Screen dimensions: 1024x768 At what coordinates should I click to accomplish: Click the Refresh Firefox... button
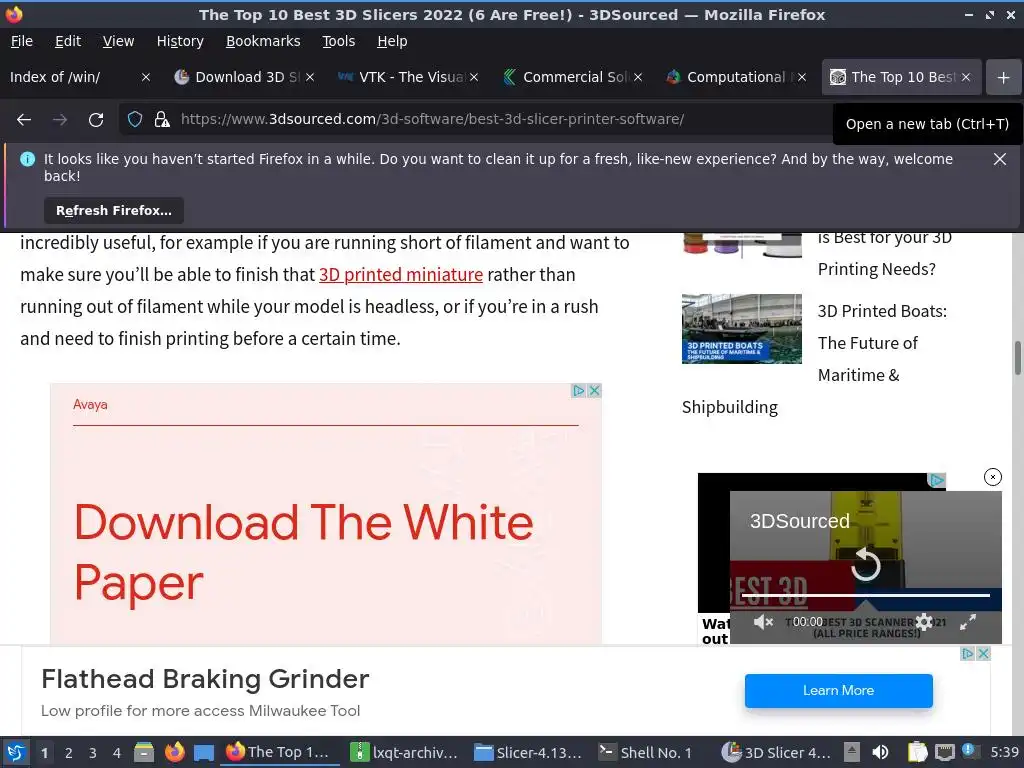point(114,210)
